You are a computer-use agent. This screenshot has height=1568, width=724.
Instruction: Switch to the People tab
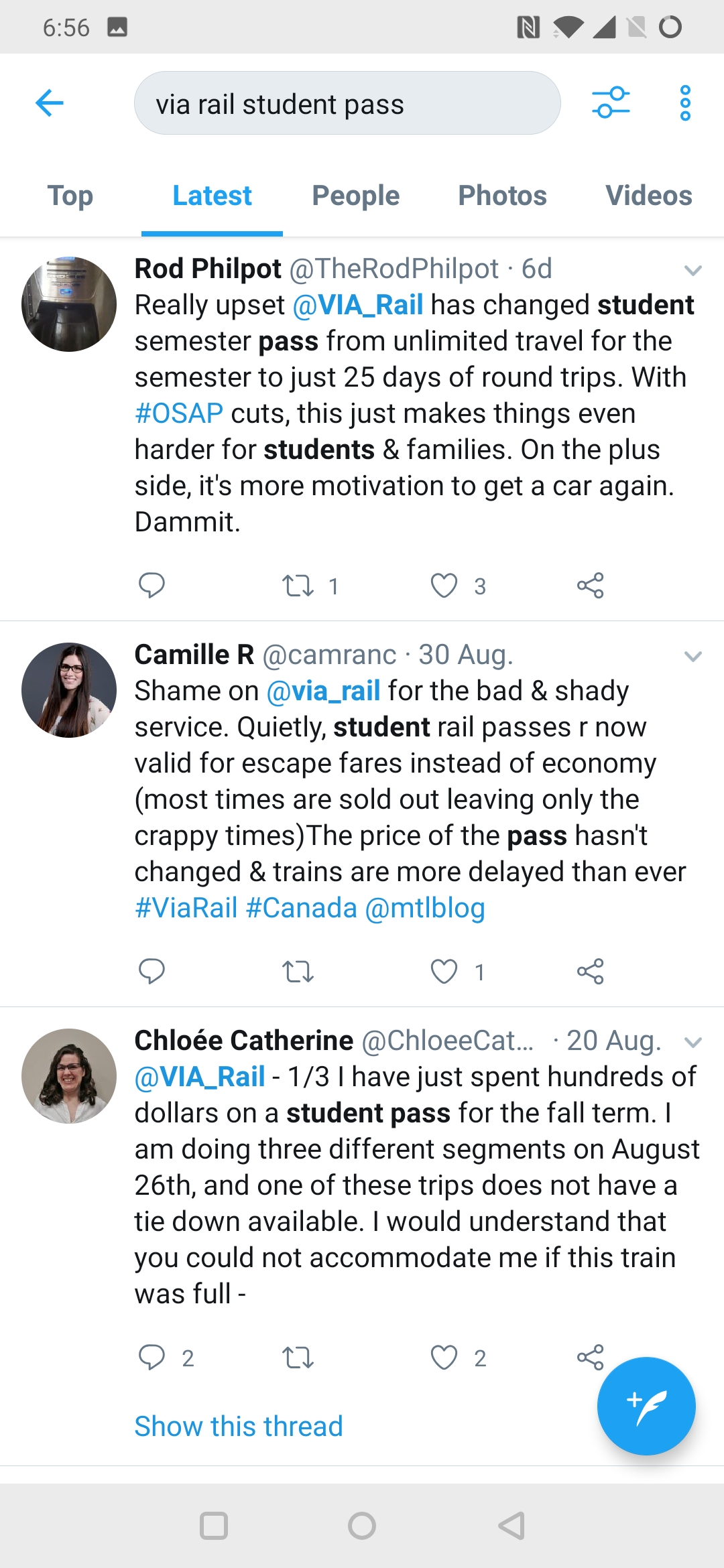[x=356, y=196]
